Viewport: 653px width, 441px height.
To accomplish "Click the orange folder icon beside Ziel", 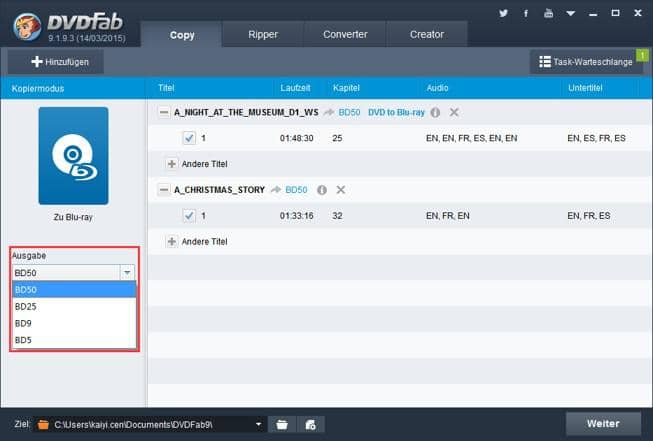I will (x=43, y=425).
